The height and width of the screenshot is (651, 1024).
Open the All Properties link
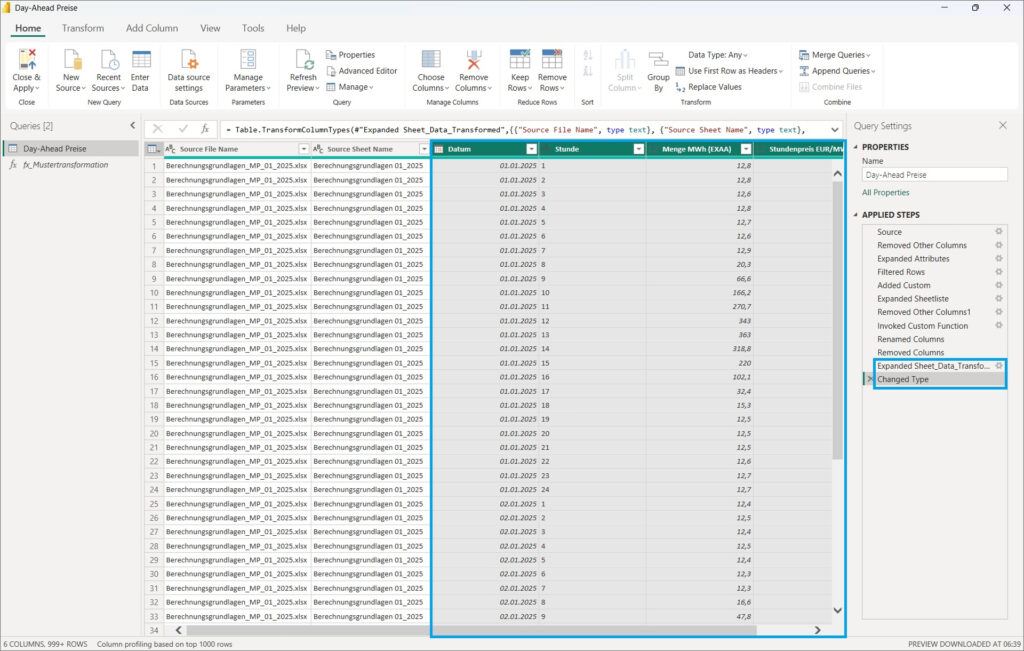[x=886, y=193]
